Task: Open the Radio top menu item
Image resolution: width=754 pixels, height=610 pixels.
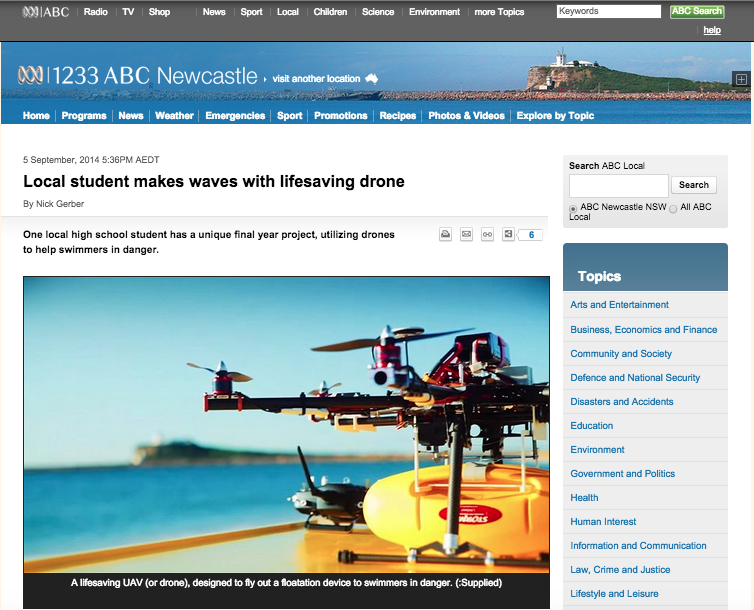Action: [95, 12]
